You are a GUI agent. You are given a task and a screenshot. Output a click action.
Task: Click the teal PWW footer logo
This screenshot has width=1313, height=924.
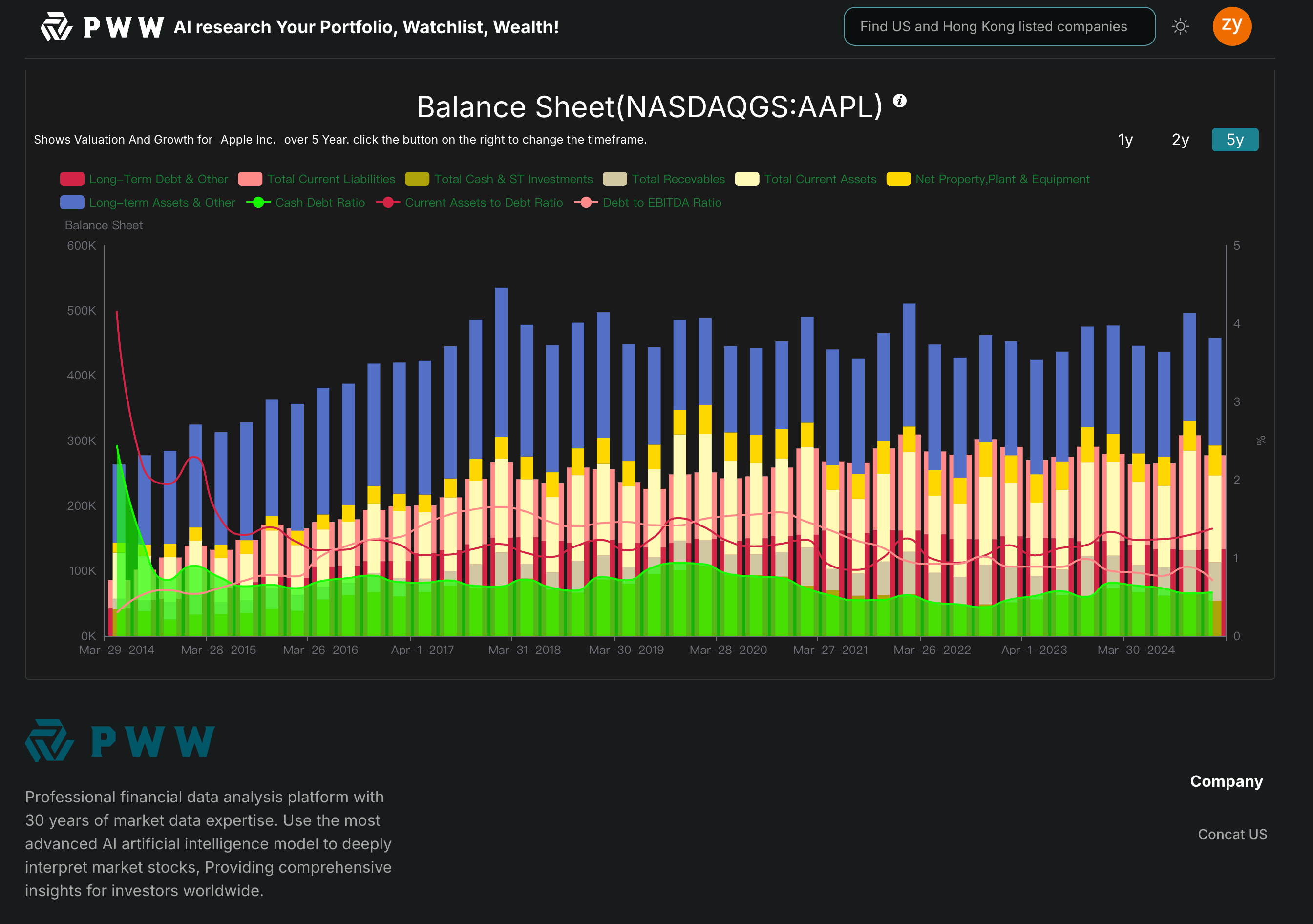[x=120, y=740]
